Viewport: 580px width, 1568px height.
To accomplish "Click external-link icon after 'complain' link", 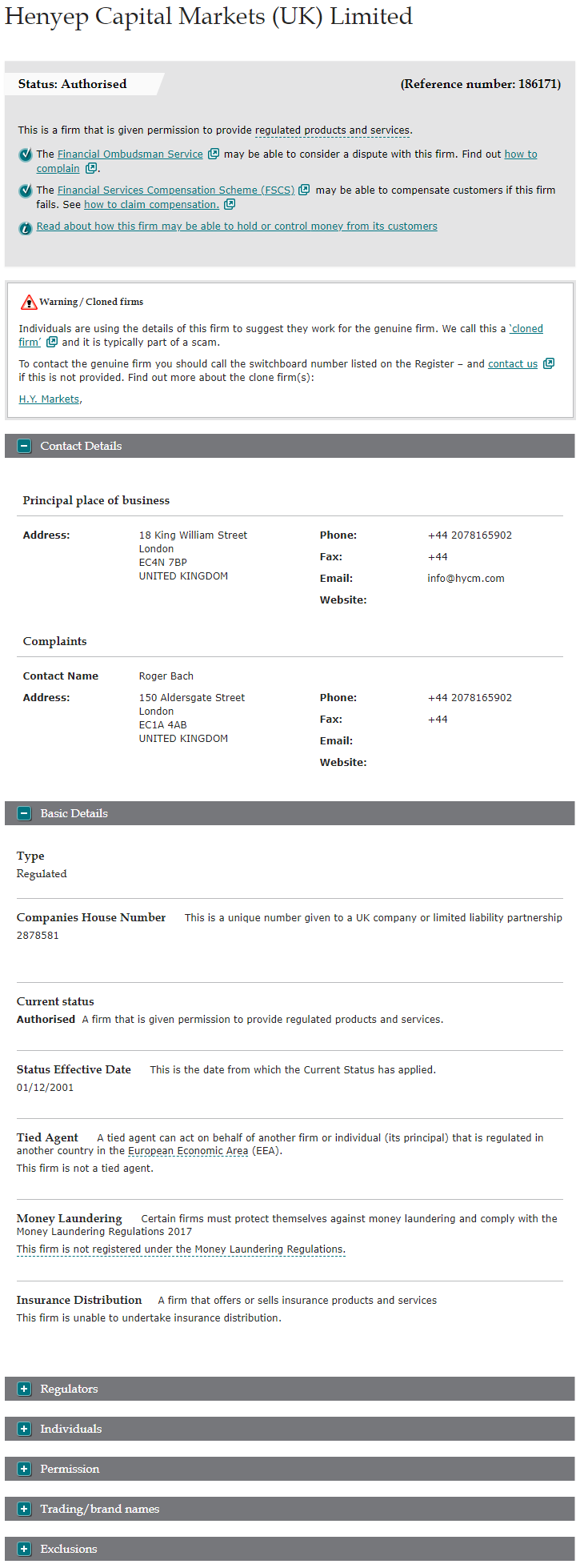I will (91, 168).
